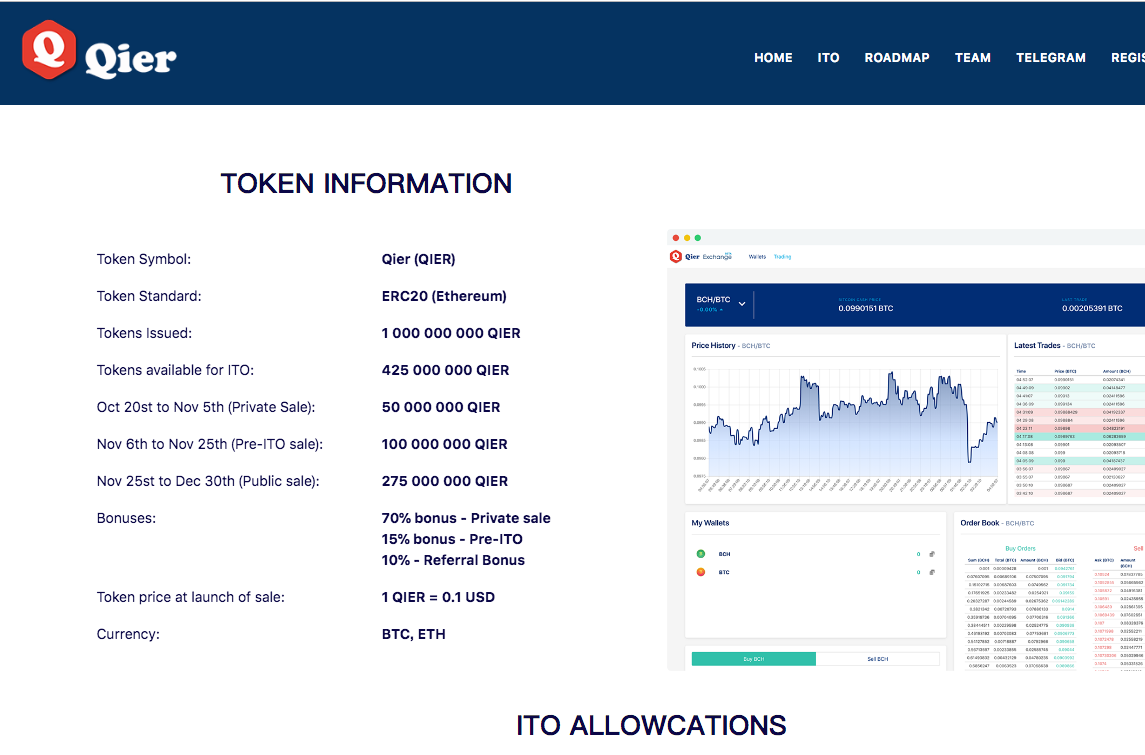The image size is (1145, 755).
Task: Click the 0.00205391 BTC last trade value
Action: tap(1092, 308)
